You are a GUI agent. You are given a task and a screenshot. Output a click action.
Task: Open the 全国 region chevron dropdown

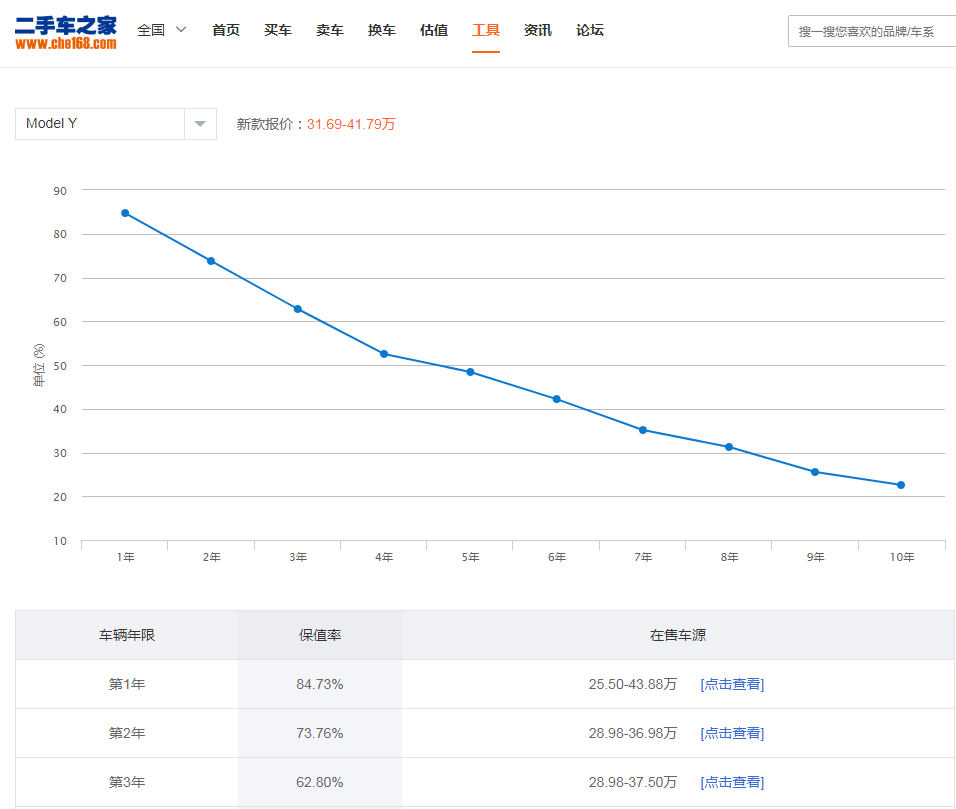181,29
